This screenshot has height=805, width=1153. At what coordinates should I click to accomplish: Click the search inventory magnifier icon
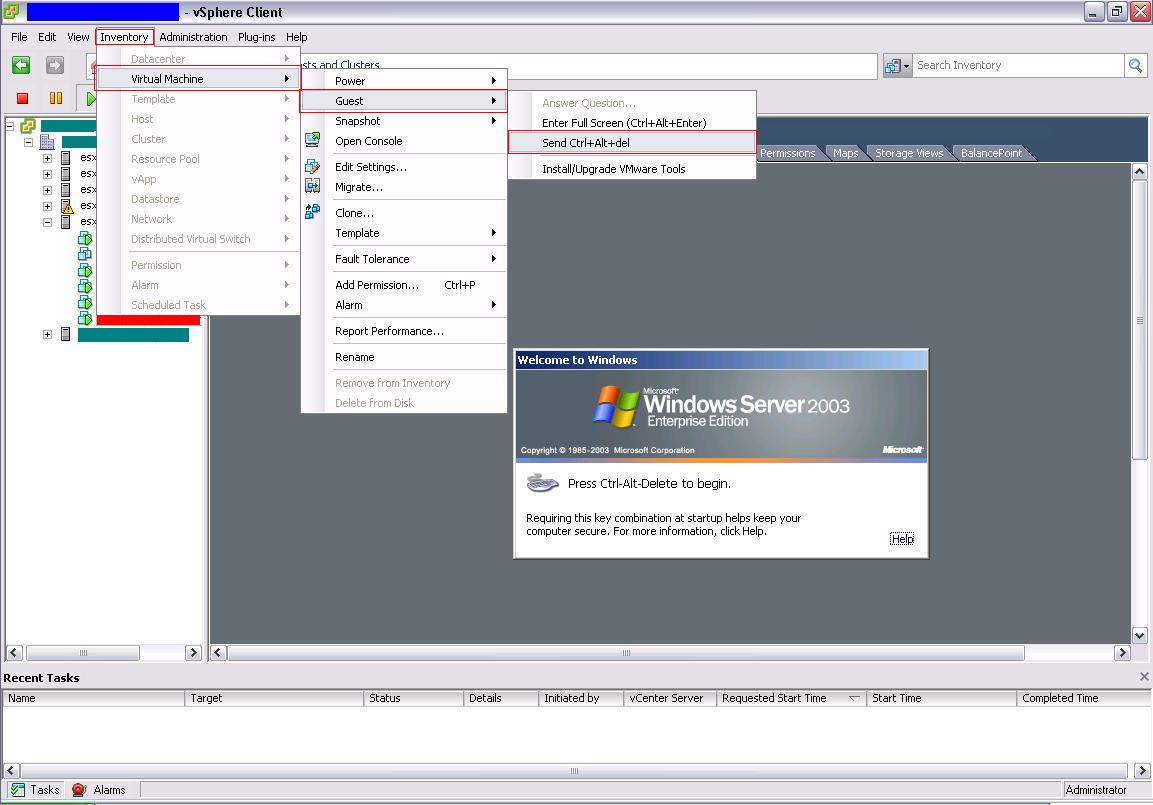click(x=1135, y=65)
